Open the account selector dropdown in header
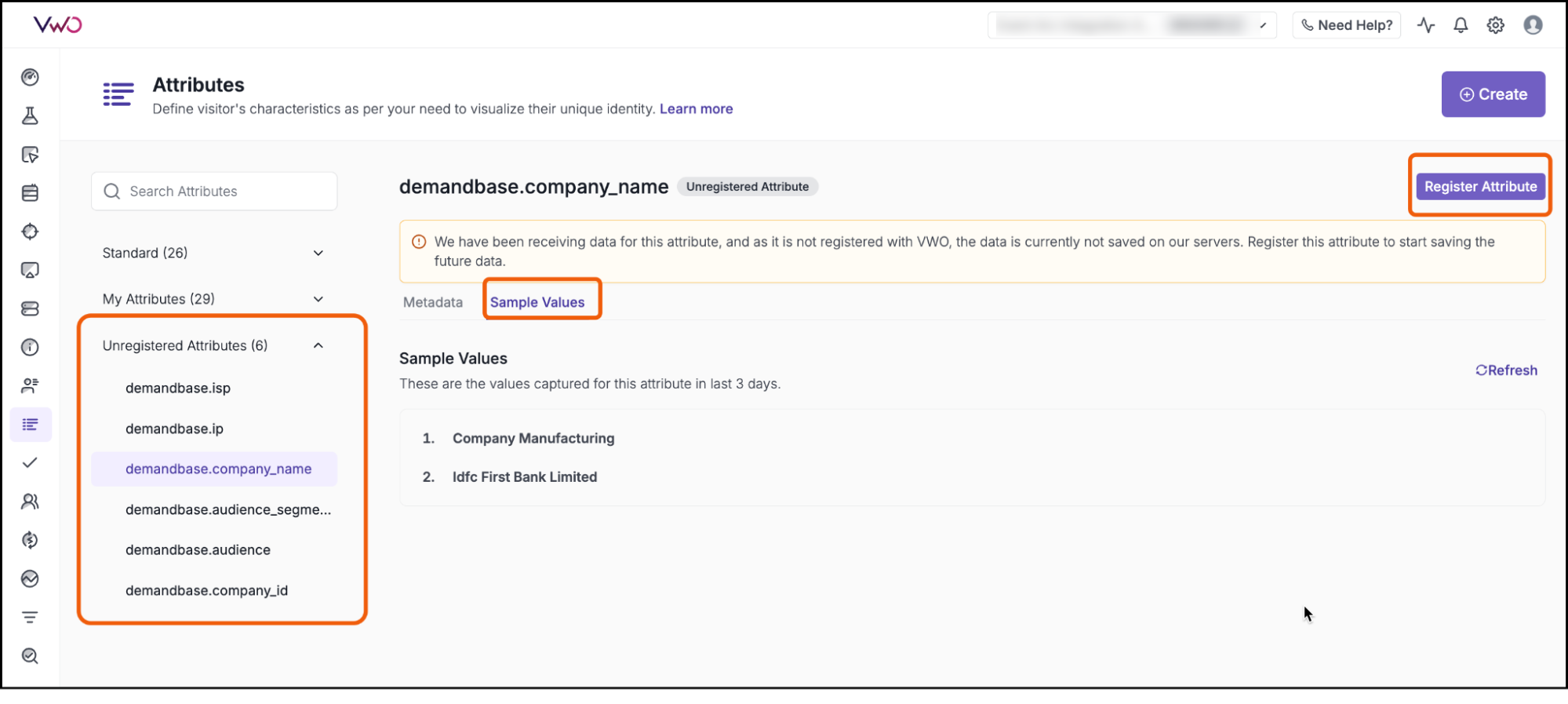The image size is (1568, 704). point(1132,25)
